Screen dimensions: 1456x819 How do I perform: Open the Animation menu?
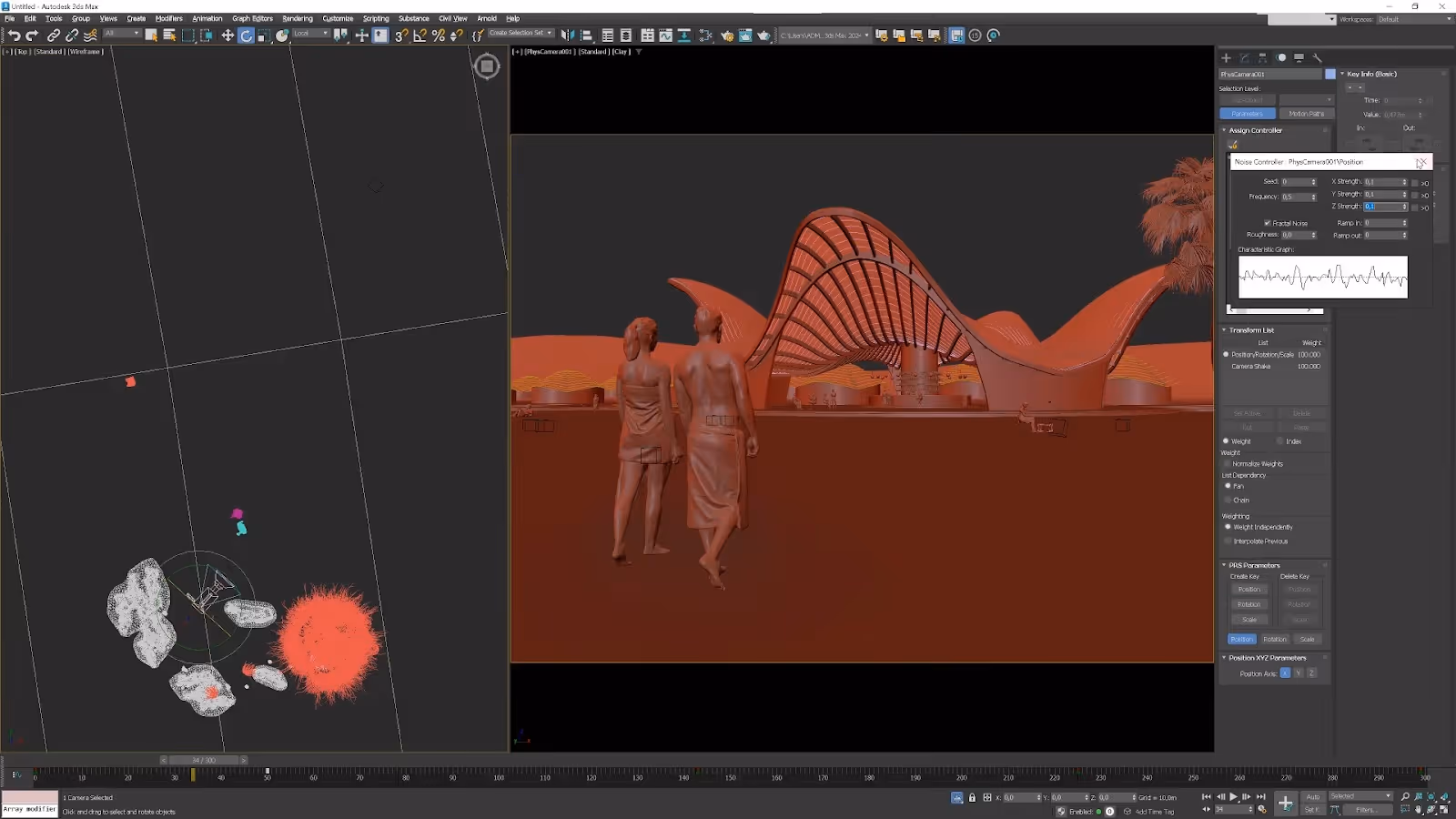[207, 18]
